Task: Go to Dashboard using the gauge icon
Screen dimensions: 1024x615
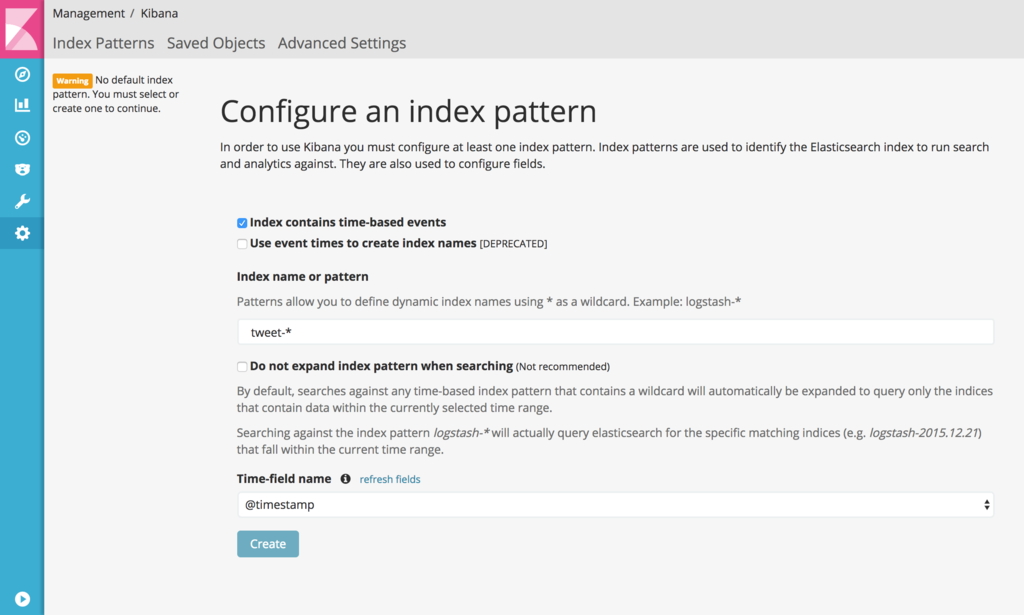Action: coord(22,138)
